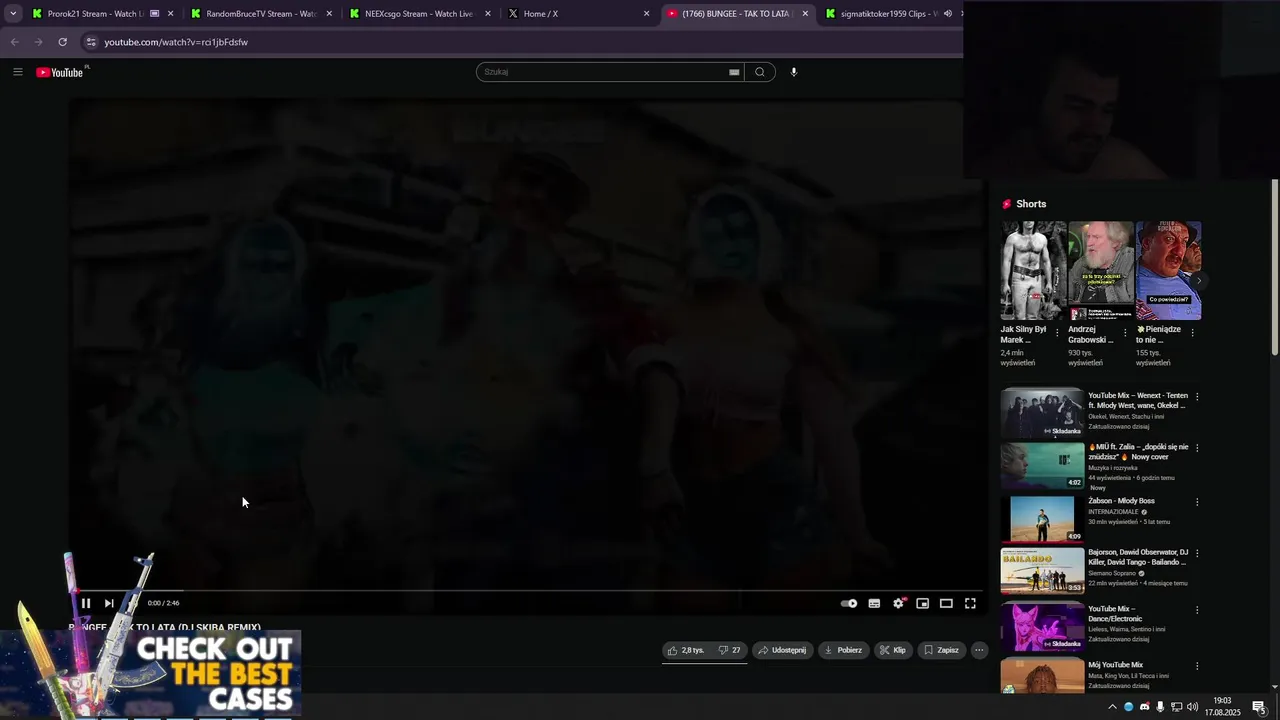1280x720 pixels.
Task: Pause the video
Action: tap(86, 603)
